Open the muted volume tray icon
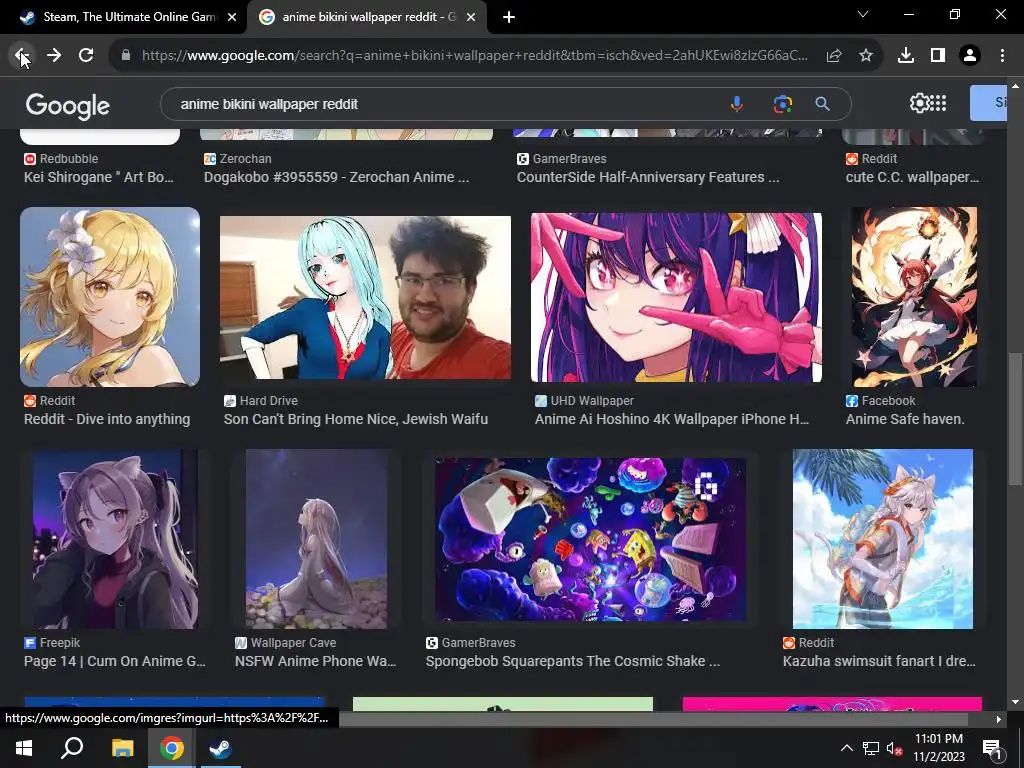This screenshot has width=1024, height=768. click(894, 748)
